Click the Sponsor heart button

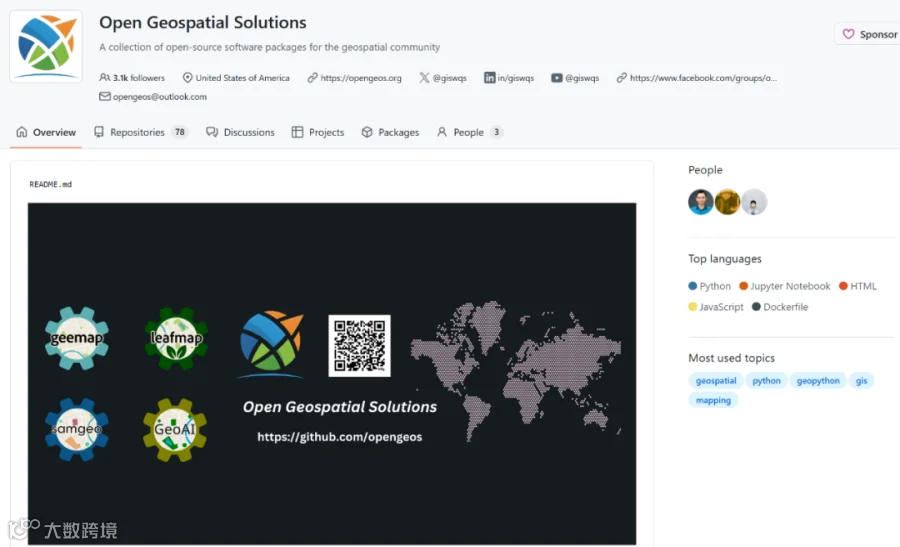[x=869, y=34]
